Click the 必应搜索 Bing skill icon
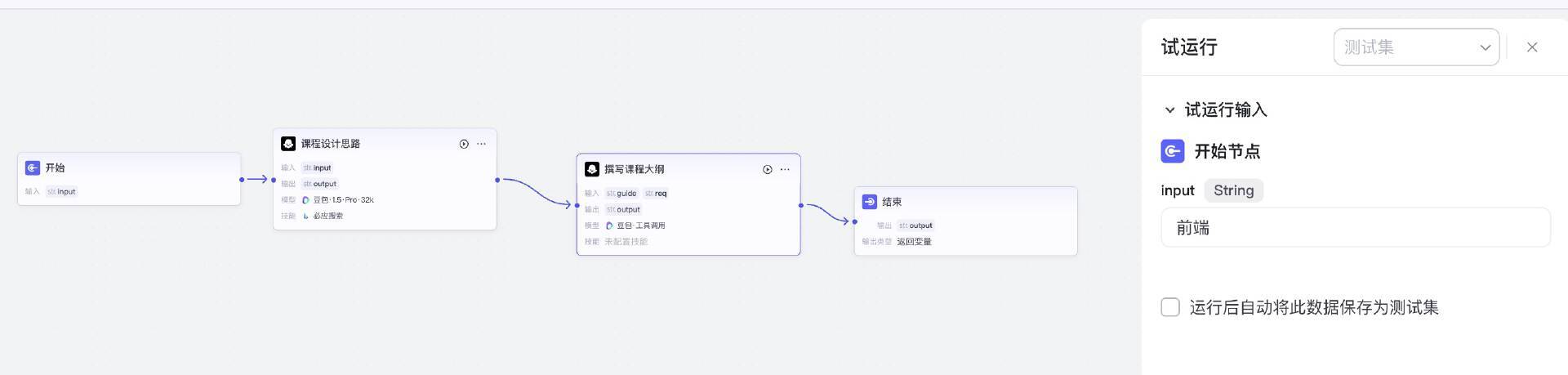The image size is (1568, 375). 306,216
